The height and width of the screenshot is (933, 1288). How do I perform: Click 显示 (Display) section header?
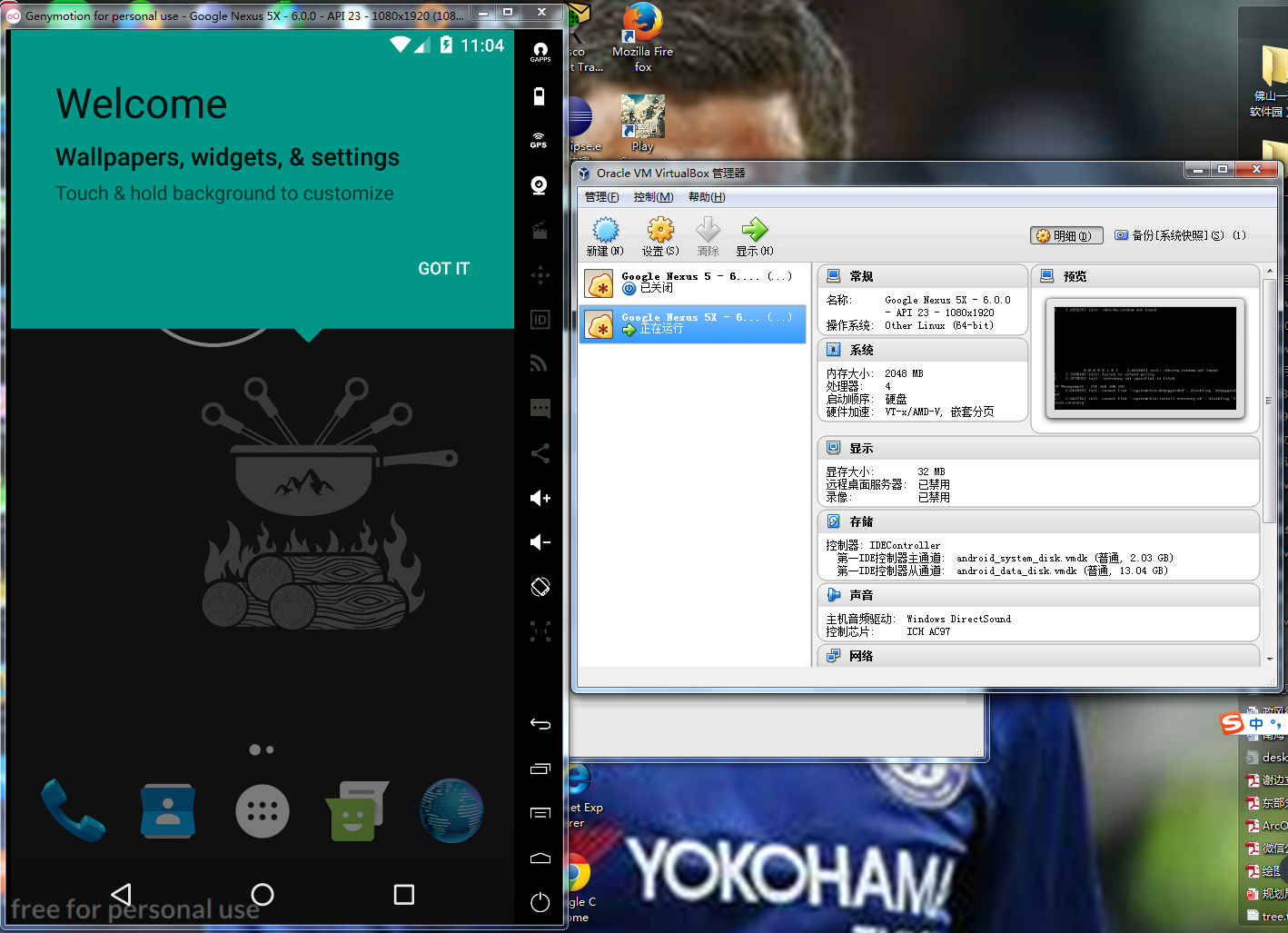pos(1038,448)
